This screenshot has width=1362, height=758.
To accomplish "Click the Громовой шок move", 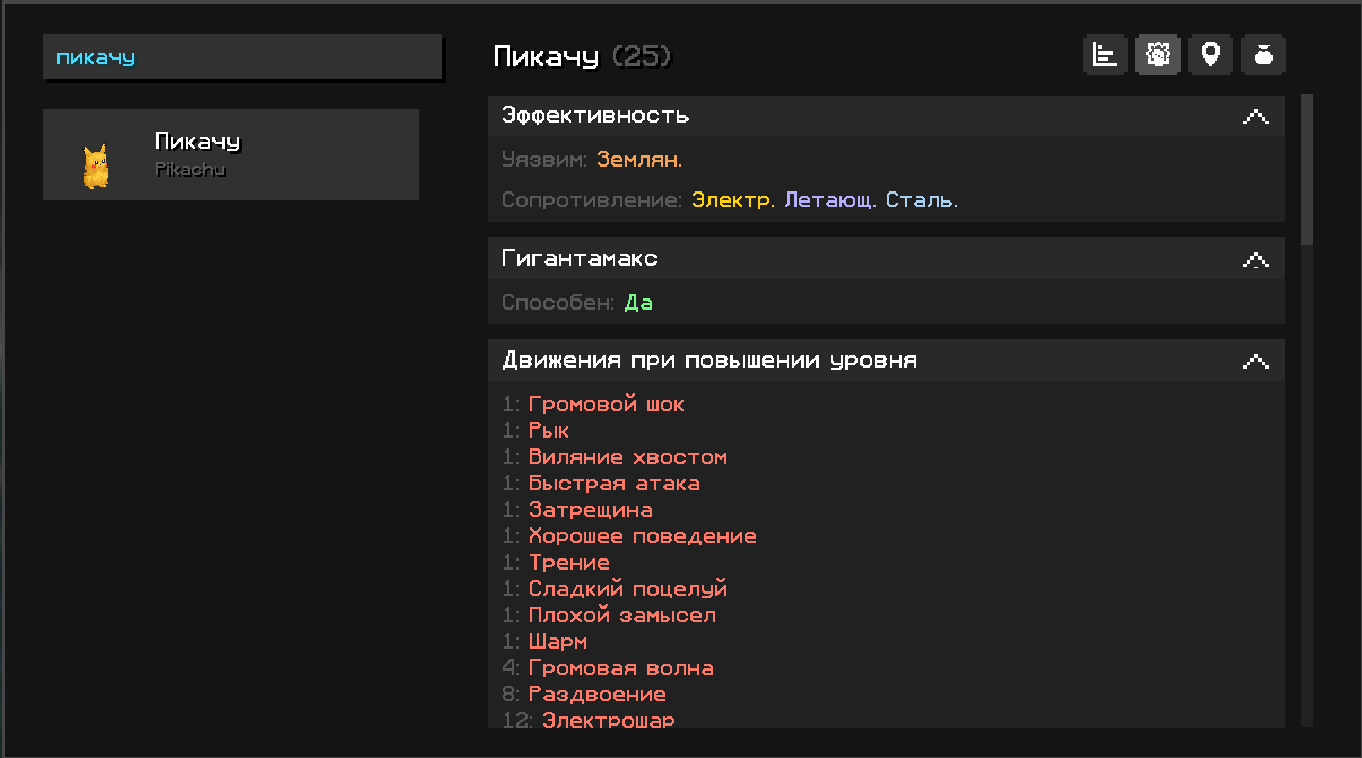I will point(607,404).
